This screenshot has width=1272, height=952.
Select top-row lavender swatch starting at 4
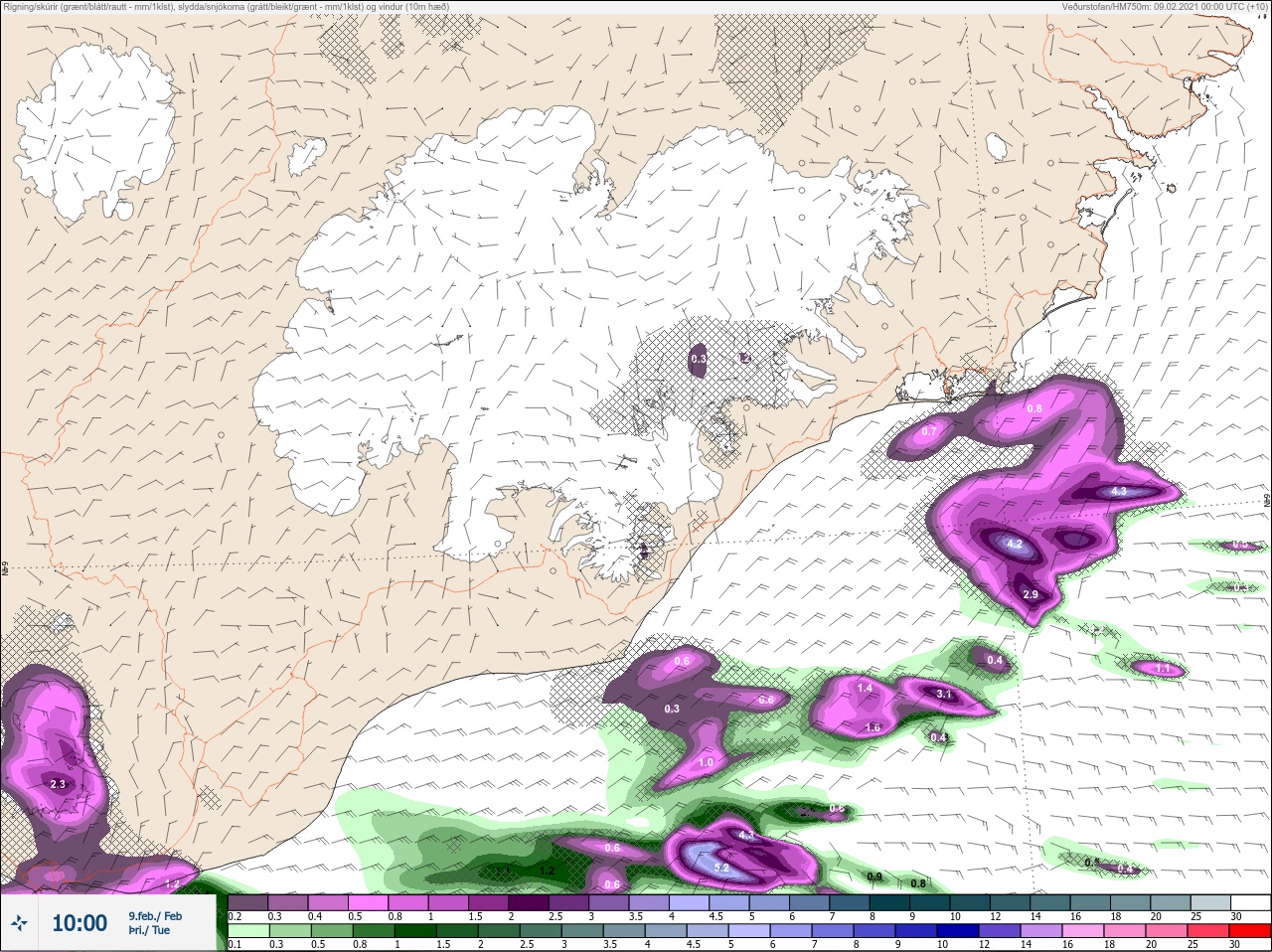click(x=691, y=902)
